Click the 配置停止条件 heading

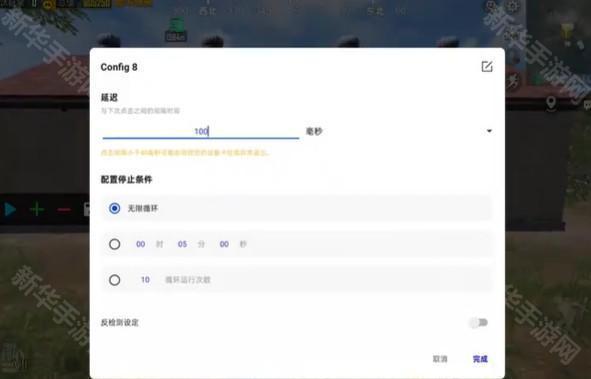126,179
